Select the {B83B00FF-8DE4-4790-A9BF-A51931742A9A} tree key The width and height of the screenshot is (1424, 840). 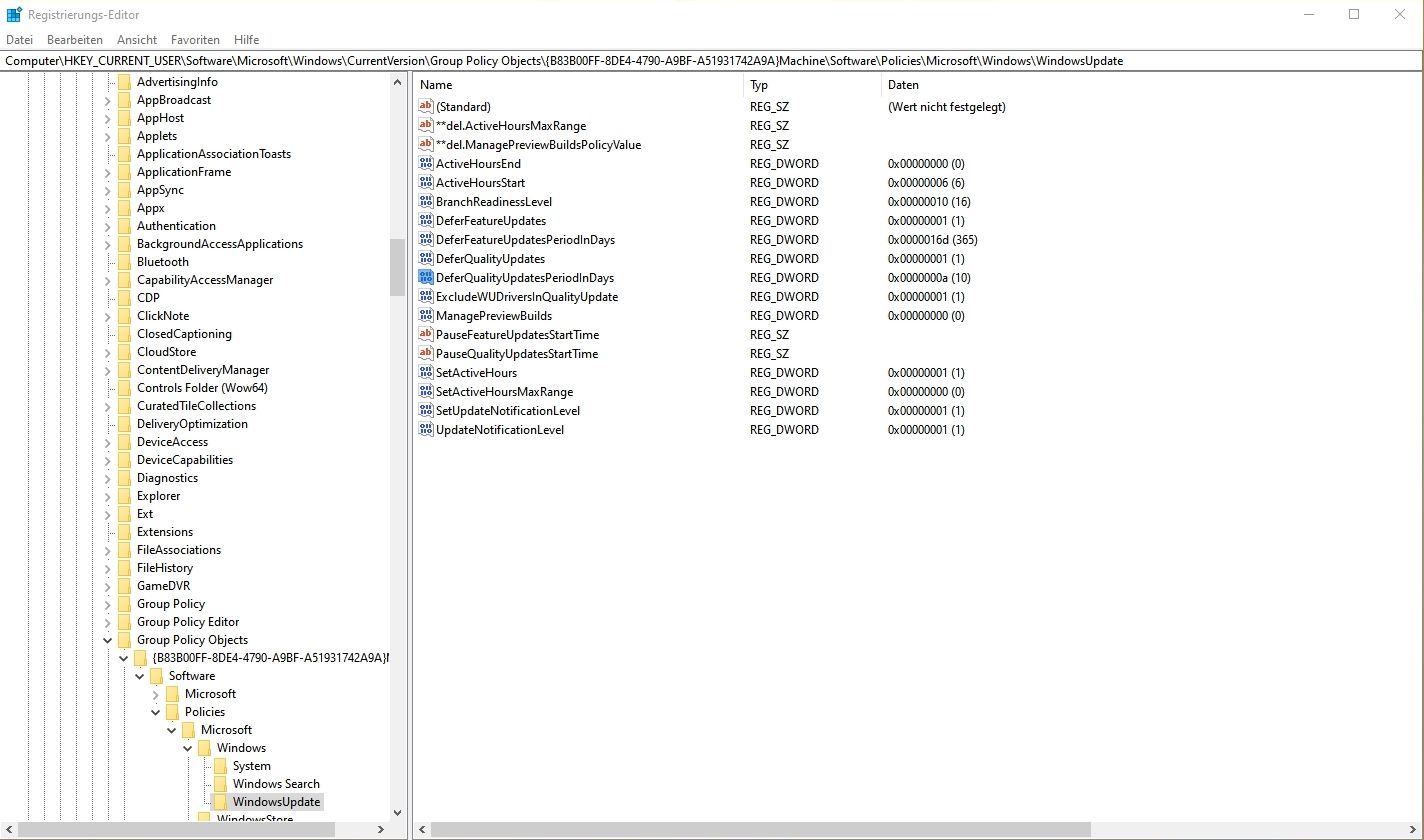tap(270, 658)
